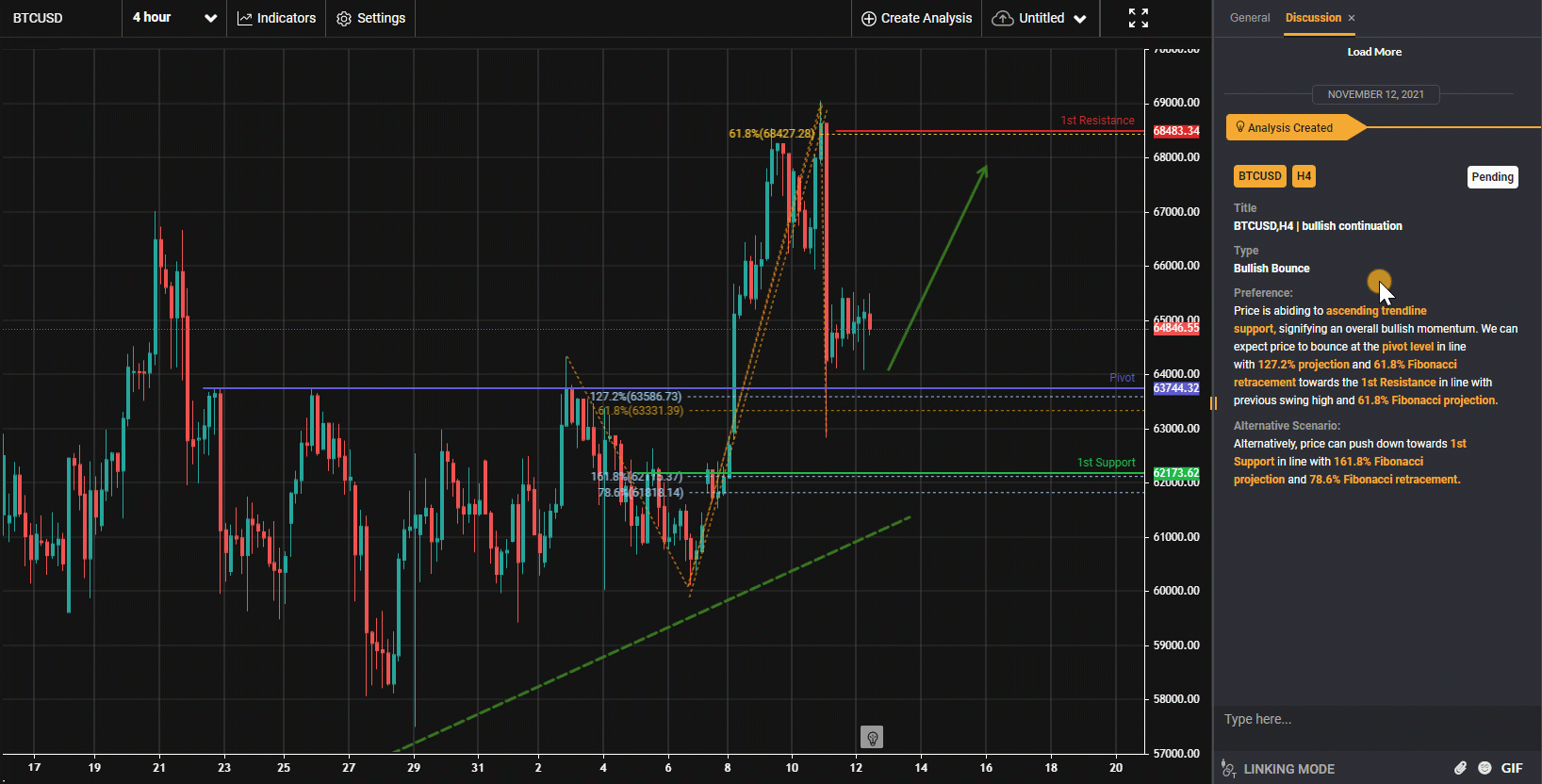Screen dimensions: 1542x784
Task: Click '127.2% projection' highlighted text
Action: coord(1304,365)
